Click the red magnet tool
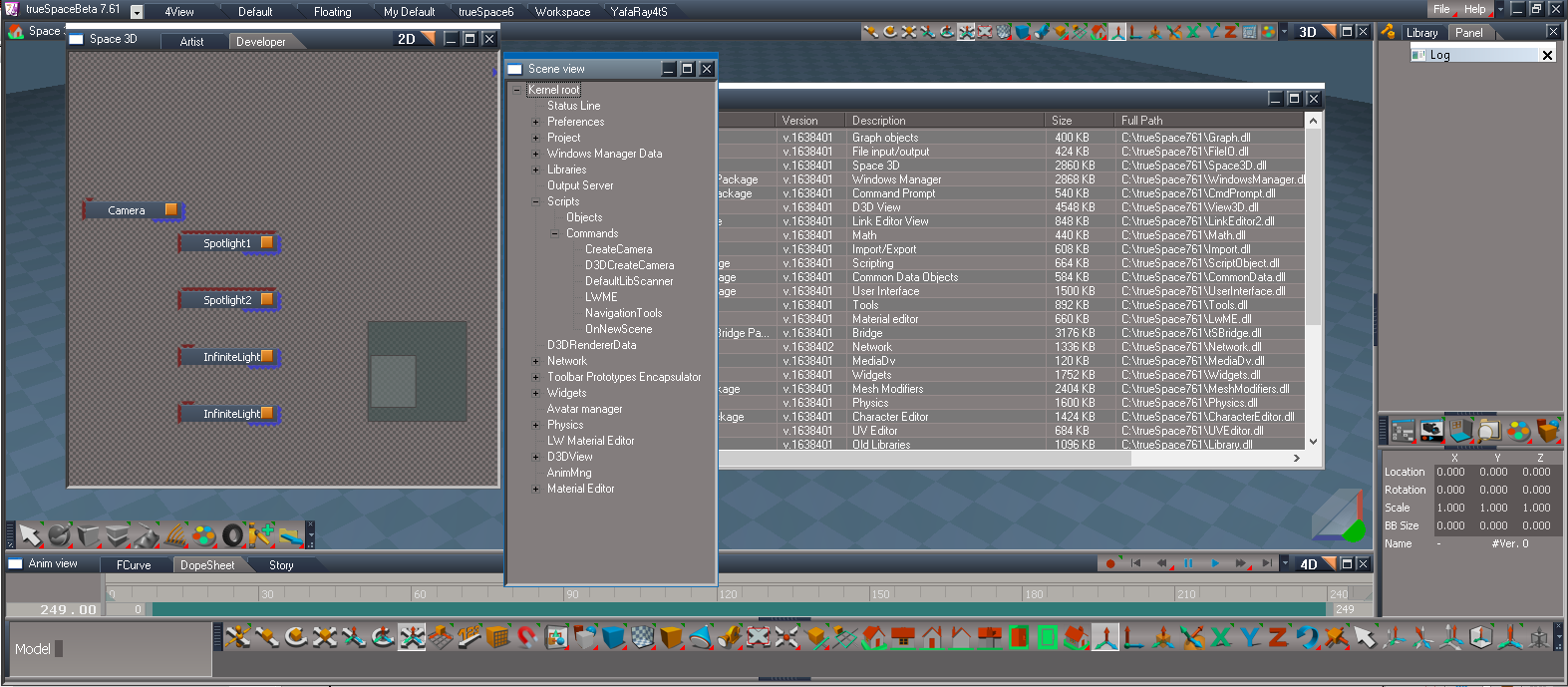1568x687 pixels. pos(526,636)
